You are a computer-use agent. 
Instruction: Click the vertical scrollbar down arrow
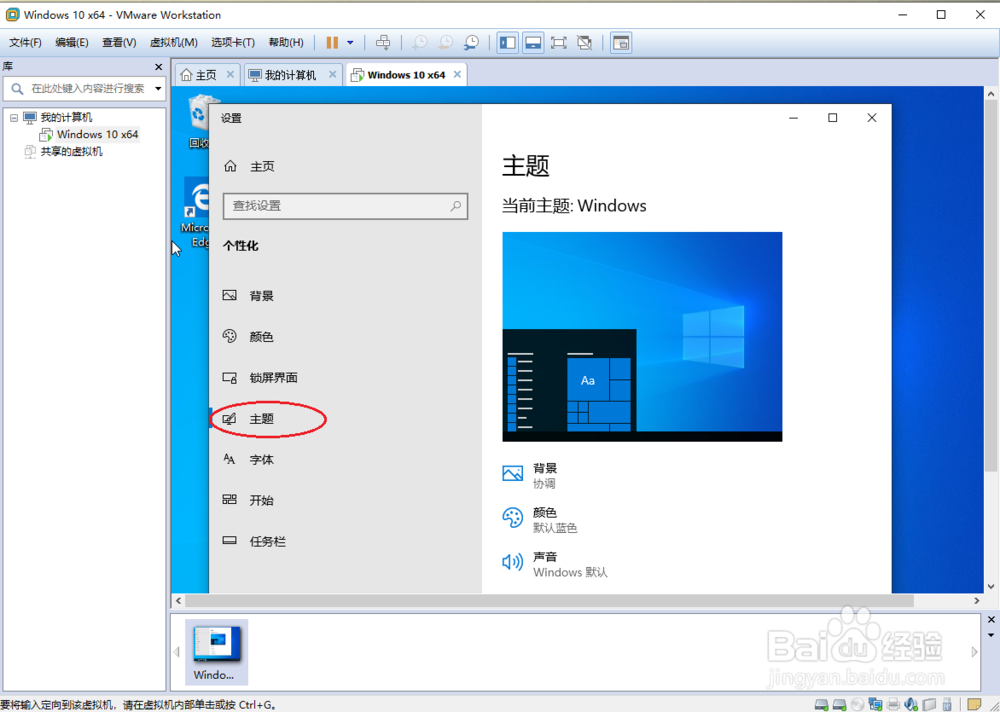pos(991,587)
